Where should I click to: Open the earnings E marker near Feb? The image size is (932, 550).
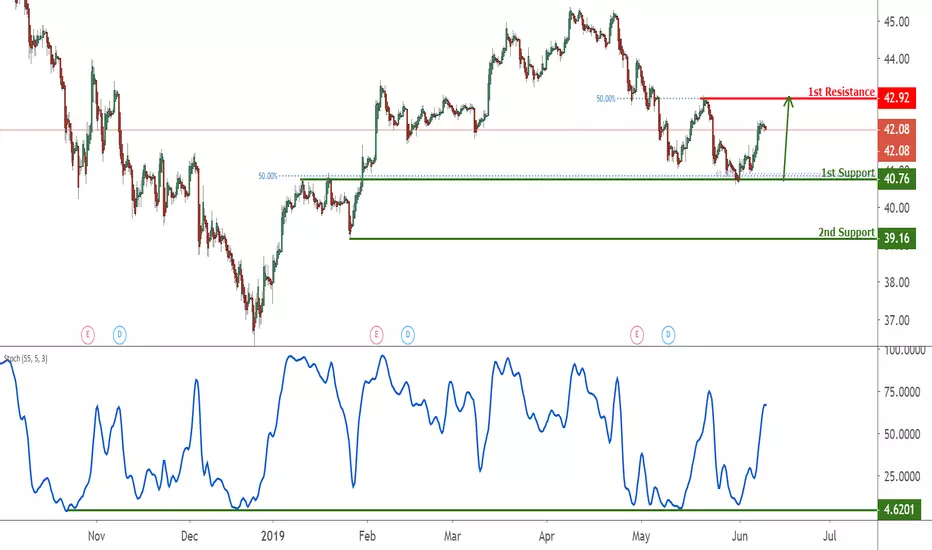(x=376, y=335)
